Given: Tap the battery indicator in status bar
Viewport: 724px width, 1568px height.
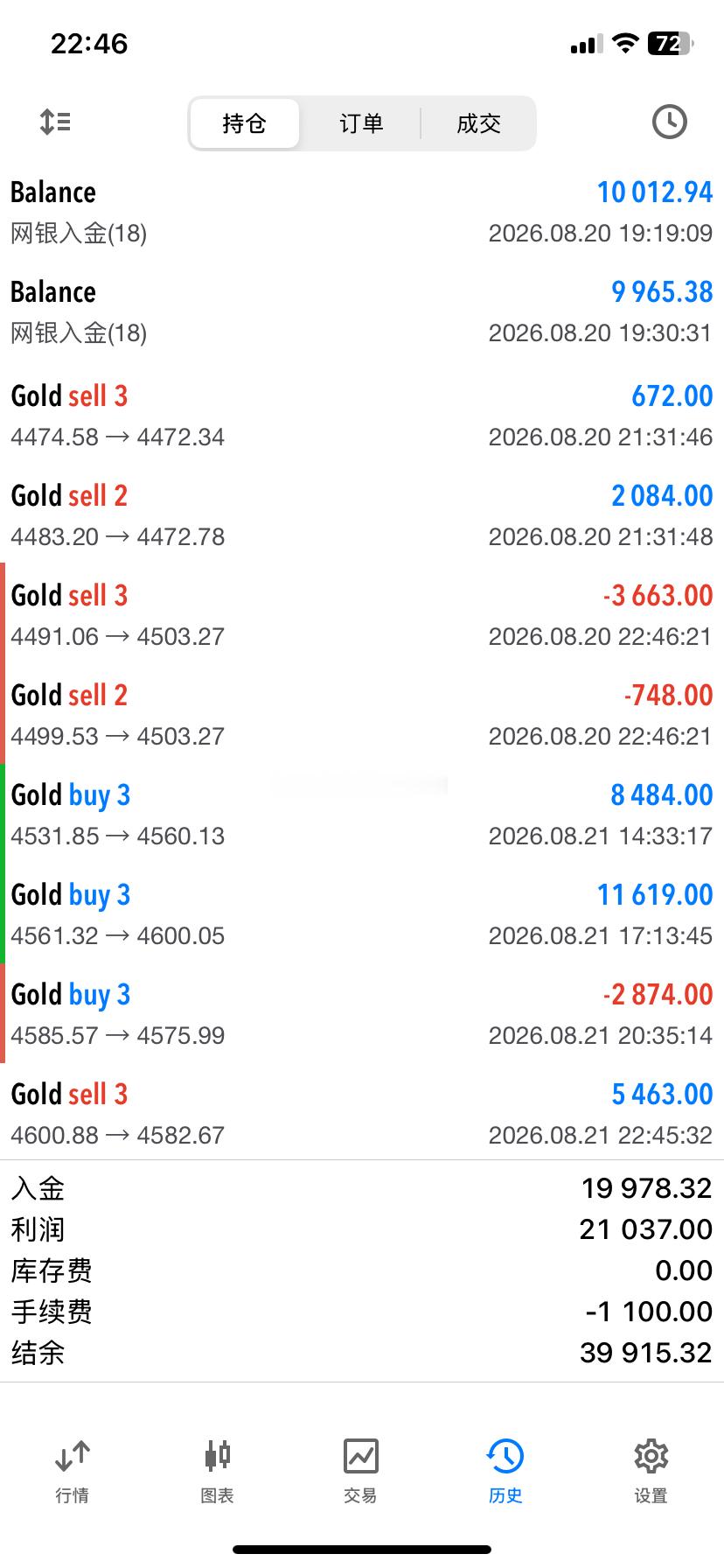Looking at the screenshot, I should (x=670, y=44).
